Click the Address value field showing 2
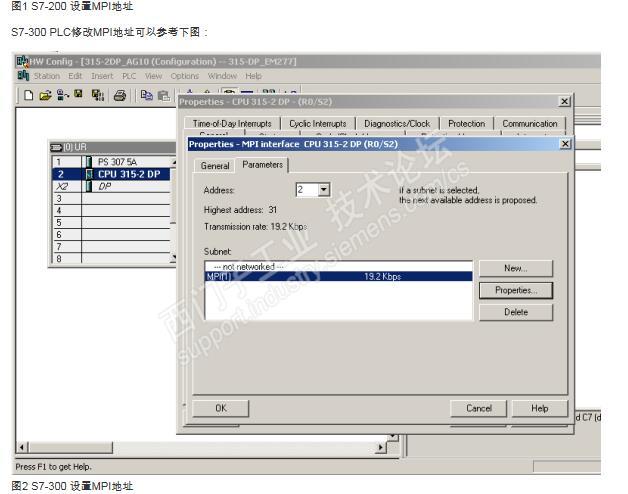628x494 pixels. pyautogui.click(x=307, y=190)
